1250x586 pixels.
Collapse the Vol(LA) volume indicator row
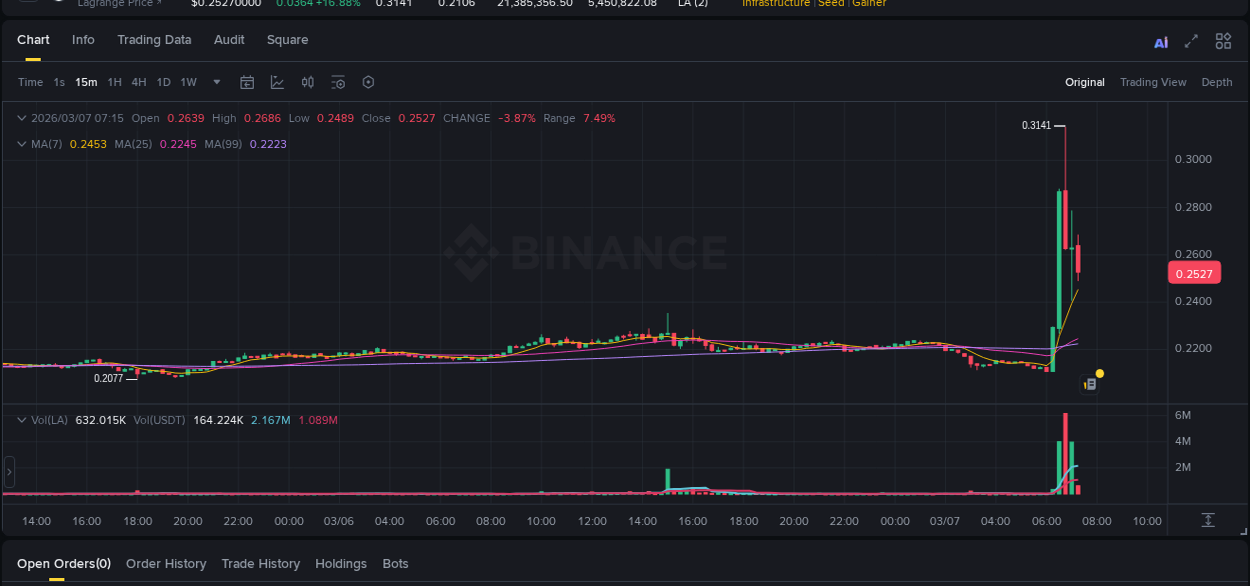coord(20,421)
